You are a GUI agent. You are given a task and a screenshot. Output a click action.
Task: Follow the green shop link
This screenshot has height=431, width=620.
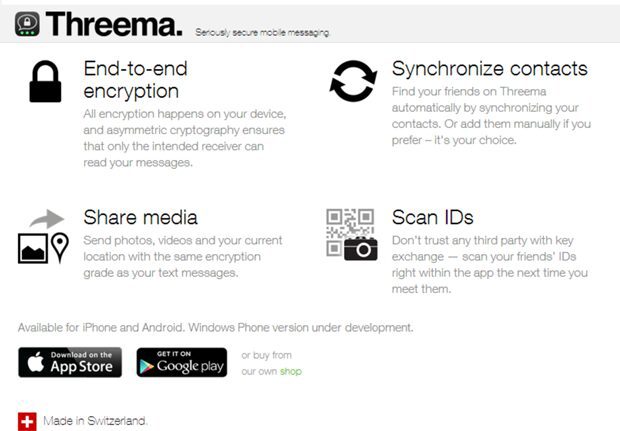291,371
